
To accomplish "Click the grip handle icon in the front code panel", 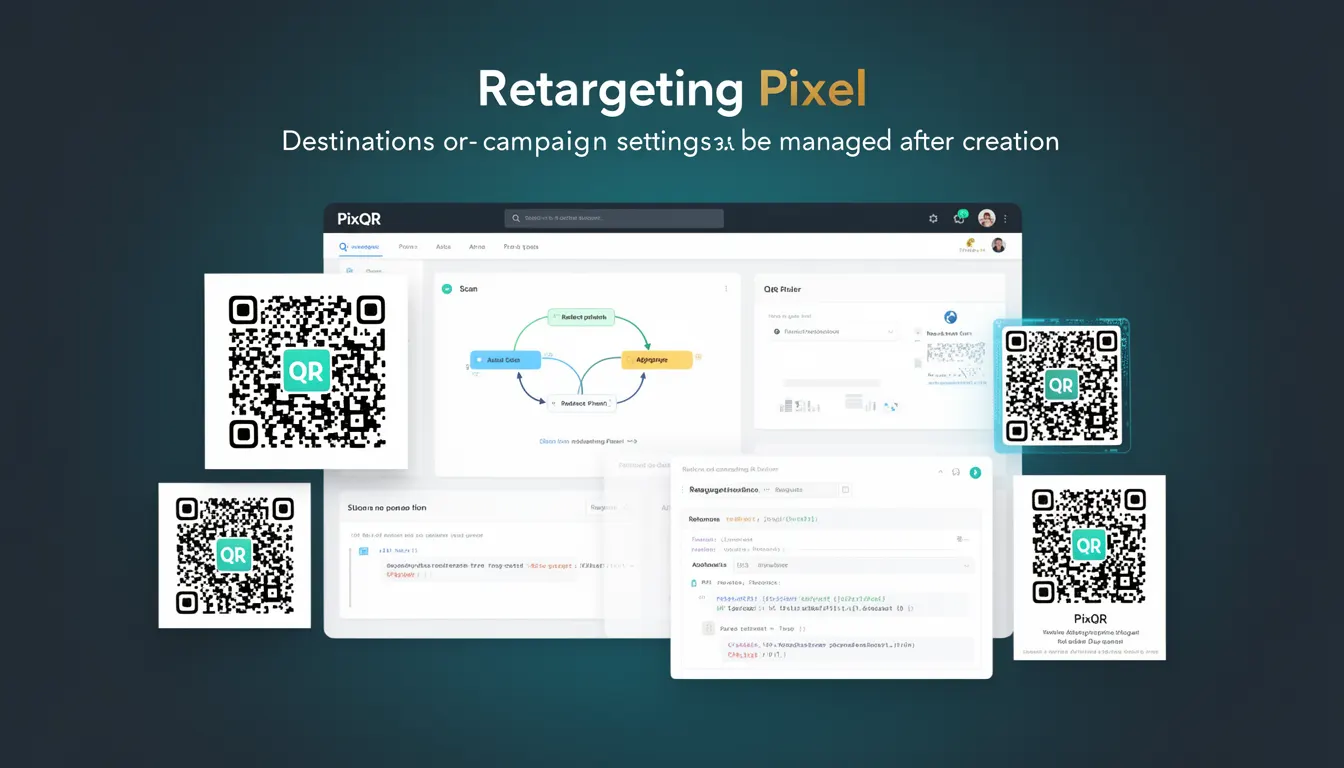I will (x=708, y=629).
